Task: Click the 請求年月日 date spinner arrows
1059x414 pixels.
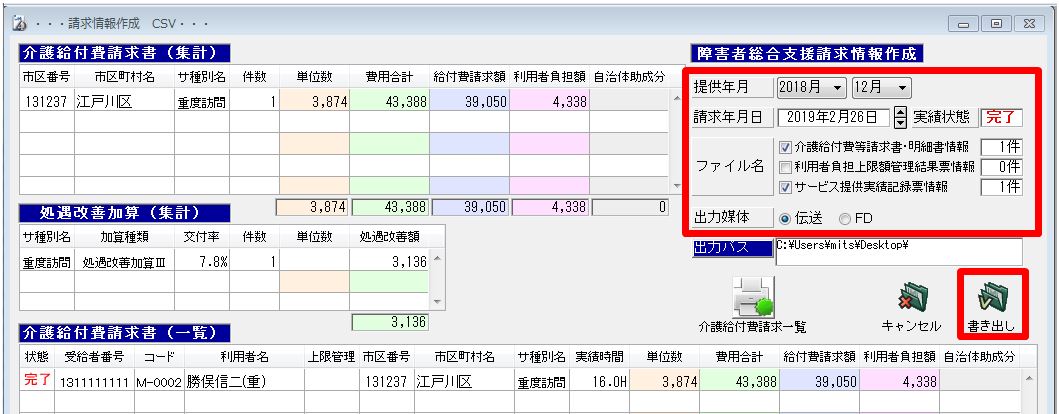Action: (x=899, y=117)
